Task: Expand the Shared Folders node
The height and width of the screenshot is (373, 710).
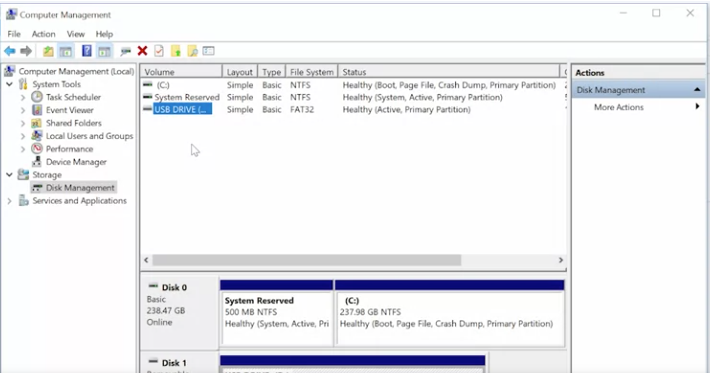Action: [x=23, y=123]
